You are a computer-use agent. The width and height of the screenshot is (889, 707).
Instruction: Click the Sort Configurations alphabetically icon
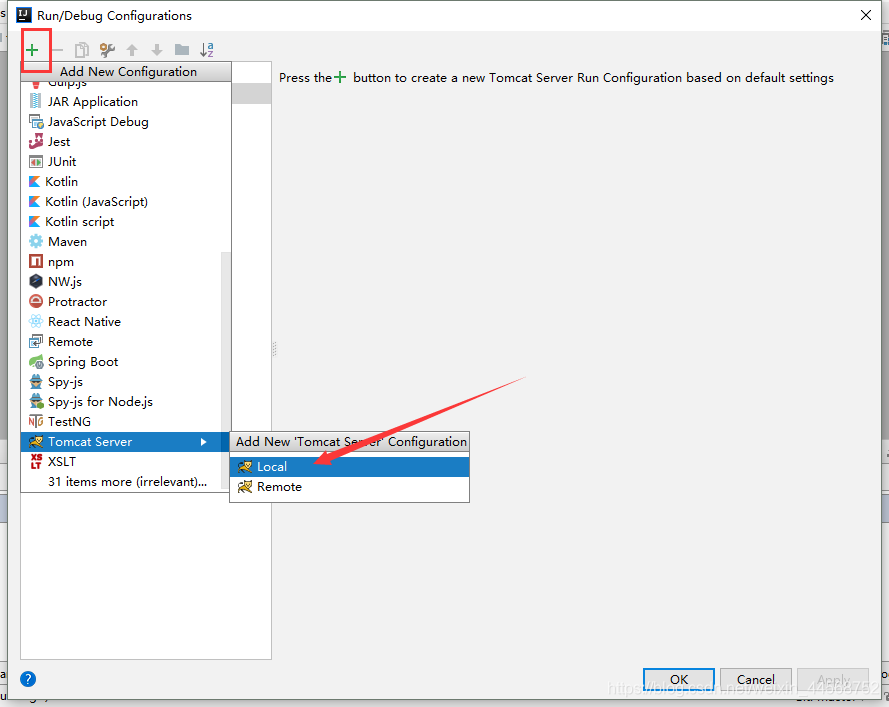[x=206, y=50]
